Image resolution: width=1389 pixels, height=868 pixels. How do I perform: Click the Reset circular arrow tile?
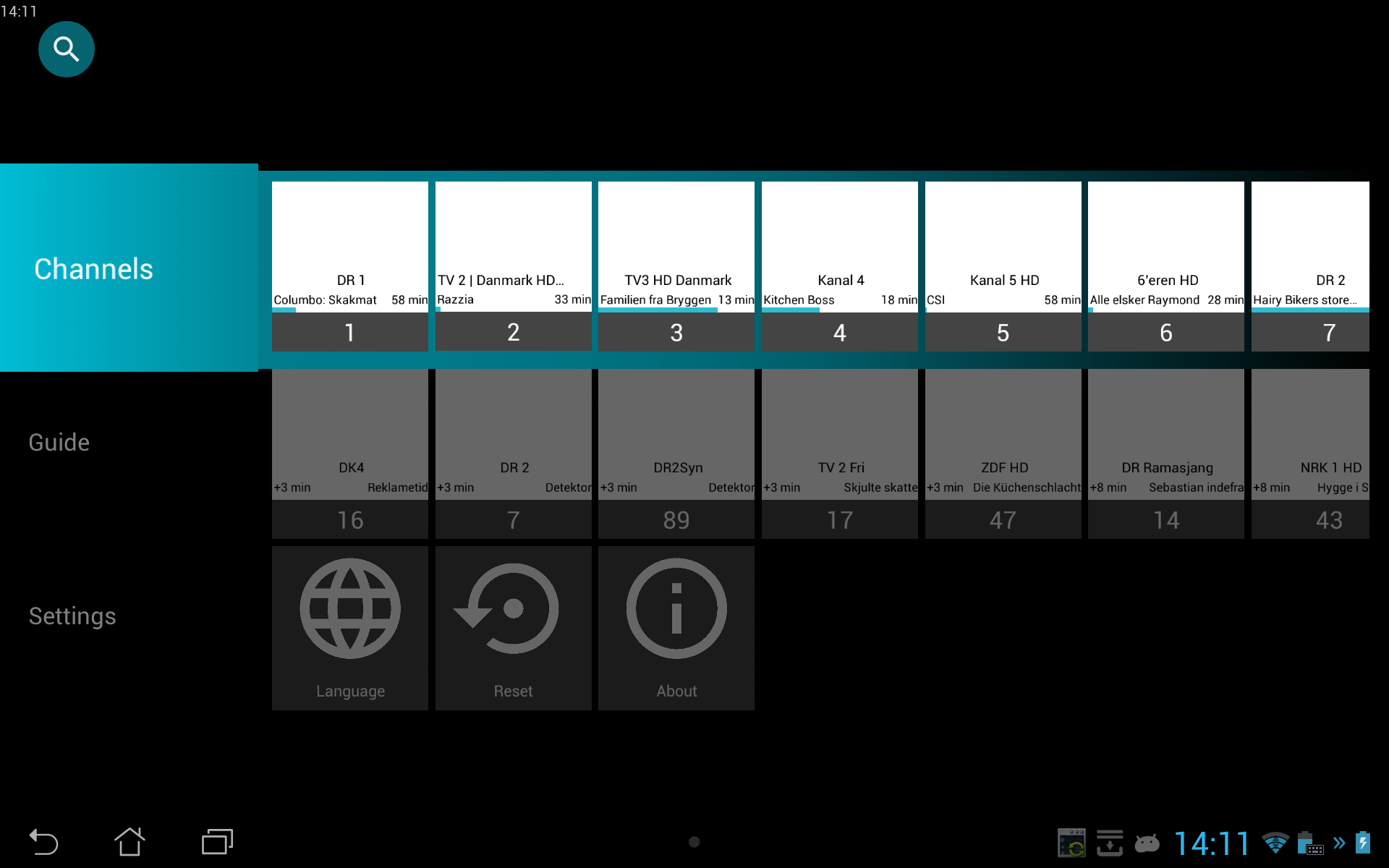[513, 627]
